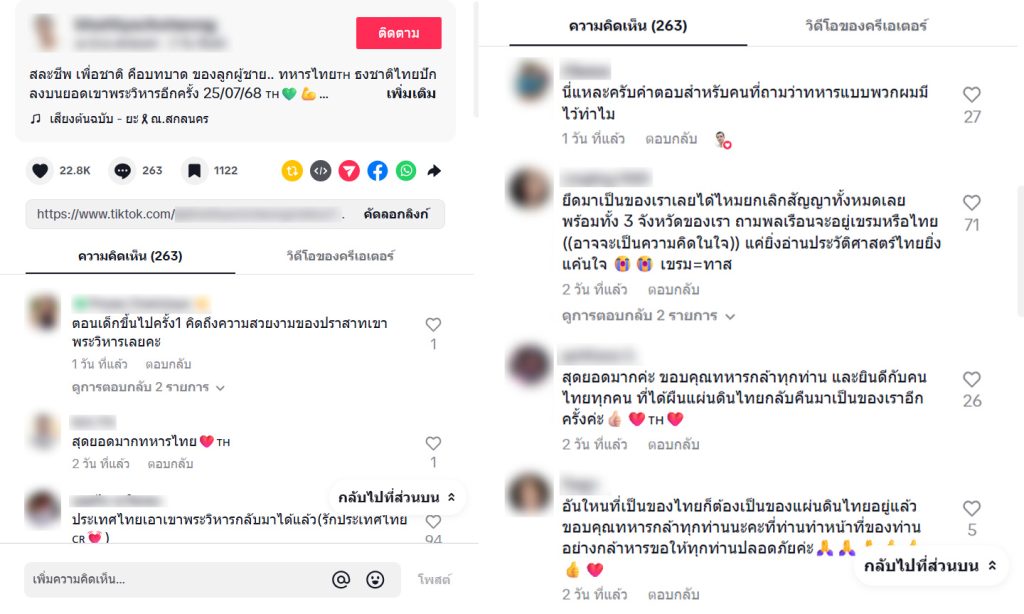The image size is (1024, 614).
Task: Click the yellow repost icon
Action: point(292,170)
